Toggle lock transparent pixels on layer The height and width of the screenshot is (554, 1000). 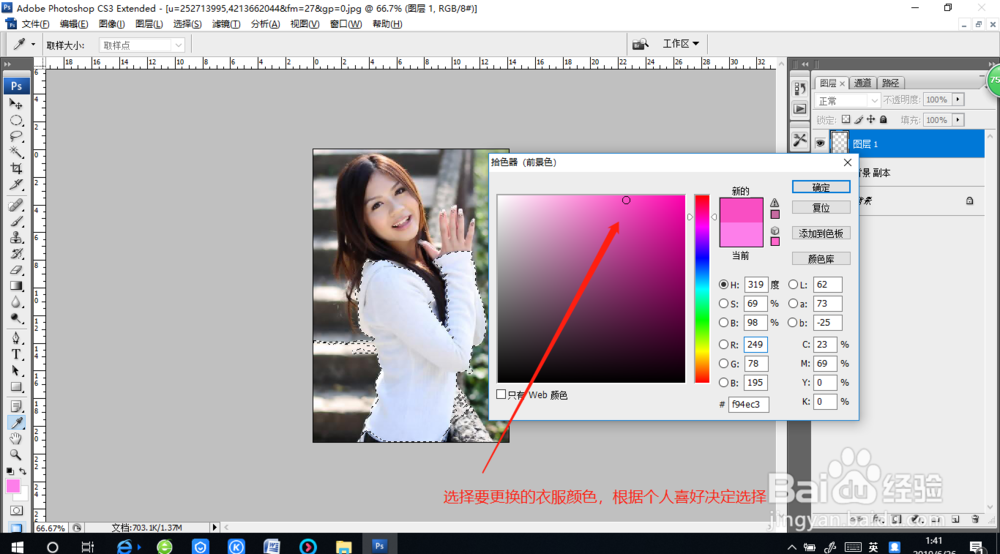(846, 119)
